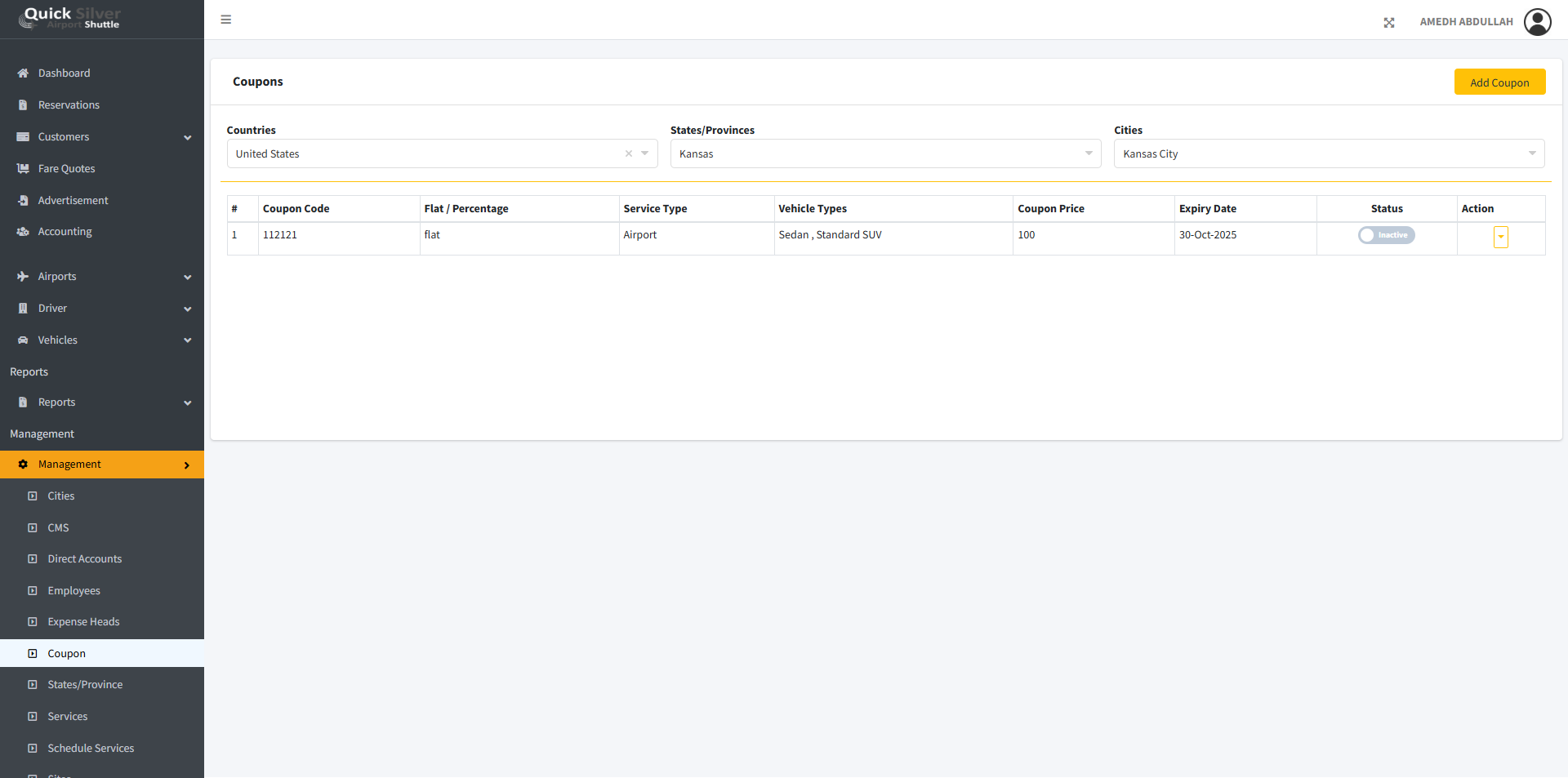The image size is (1568, 778).
Task: Click the Dashboard home icon
Action: (23, 73)
